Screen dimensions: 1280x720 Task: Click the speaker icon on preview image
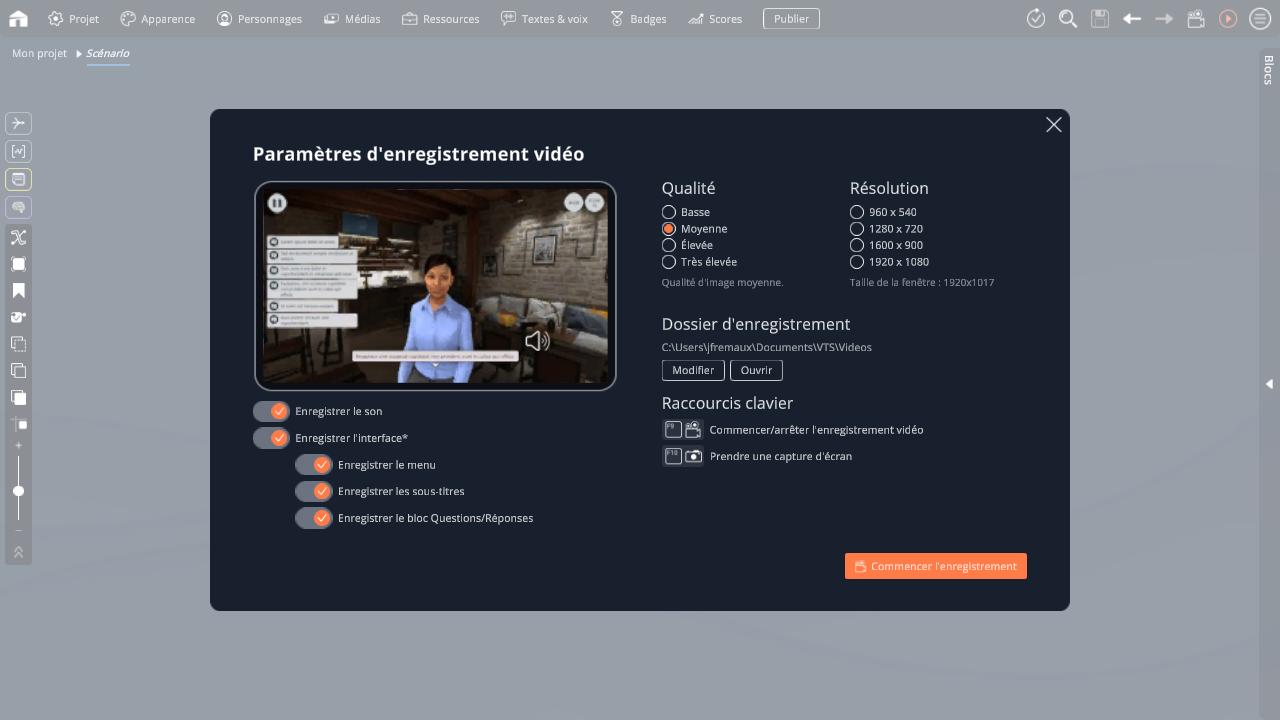[x=537, y=341]
